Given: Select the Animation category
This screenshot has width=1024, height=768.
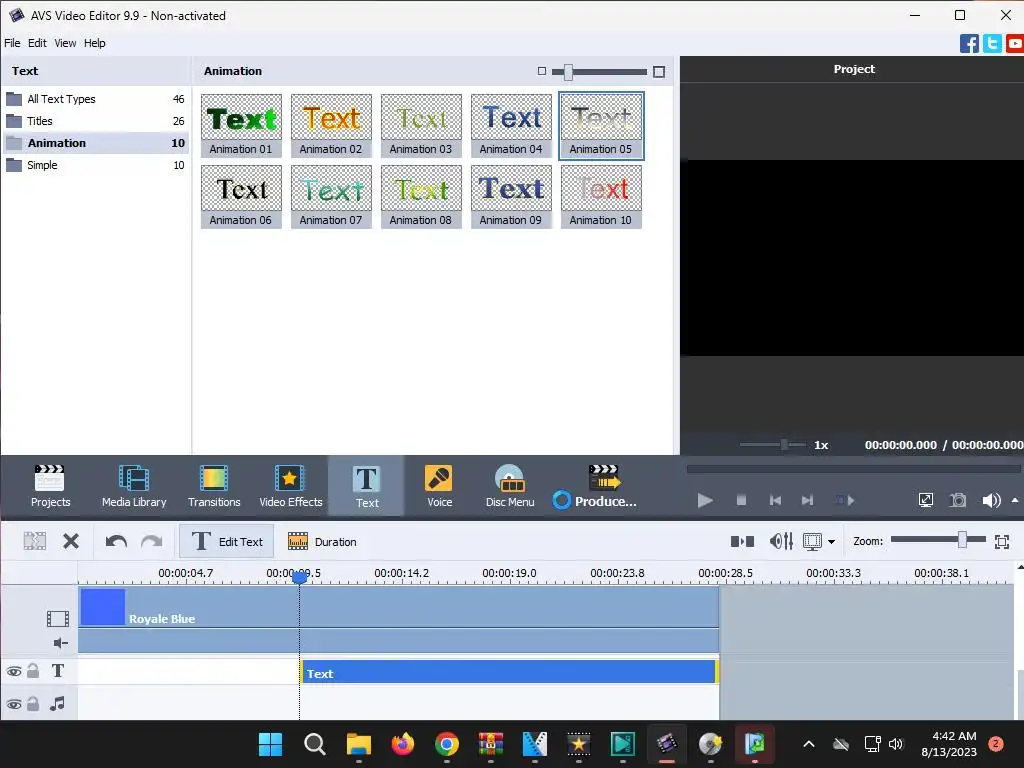Looking at the screenshot, I should (95, 143).
